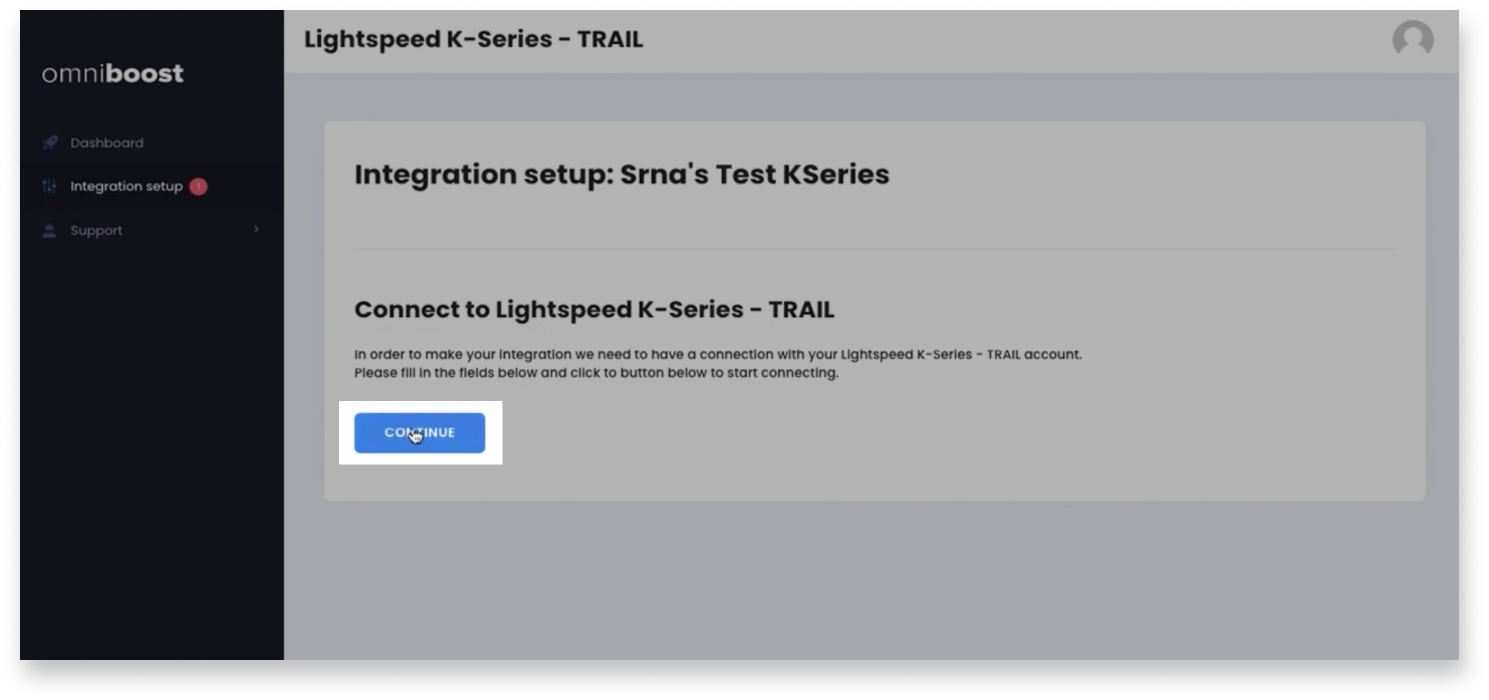The height and width of the screenshot is (700, 1489).
Task: Click the sentence starting "Please fill in the fields"
Action: 596,373
